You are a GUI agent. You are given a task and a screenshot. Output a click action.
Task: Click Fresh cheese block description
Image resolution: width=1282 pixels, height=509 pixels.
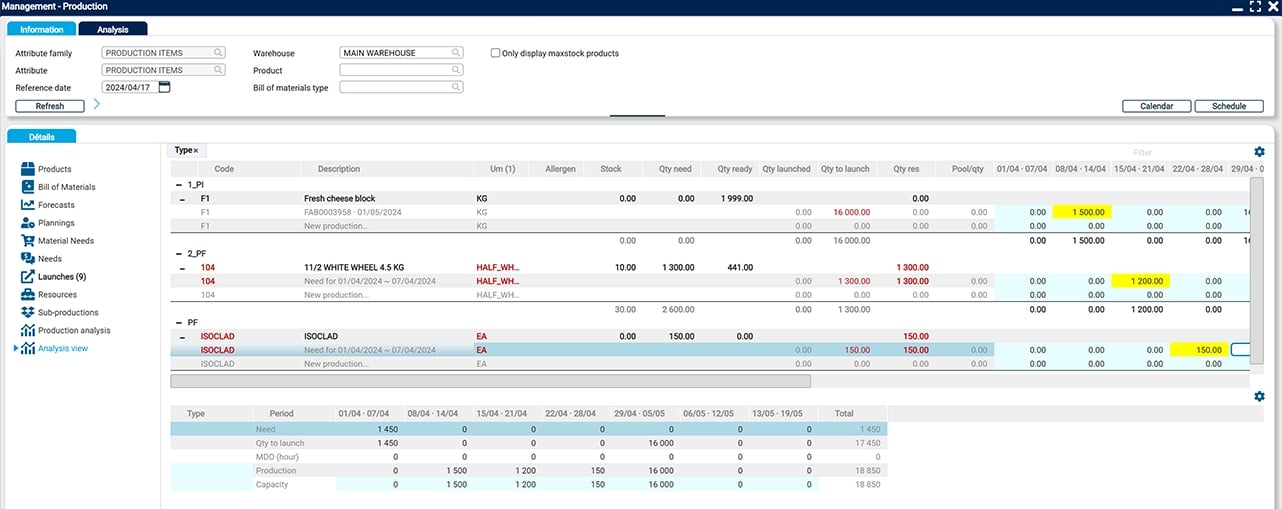[342, 199]
